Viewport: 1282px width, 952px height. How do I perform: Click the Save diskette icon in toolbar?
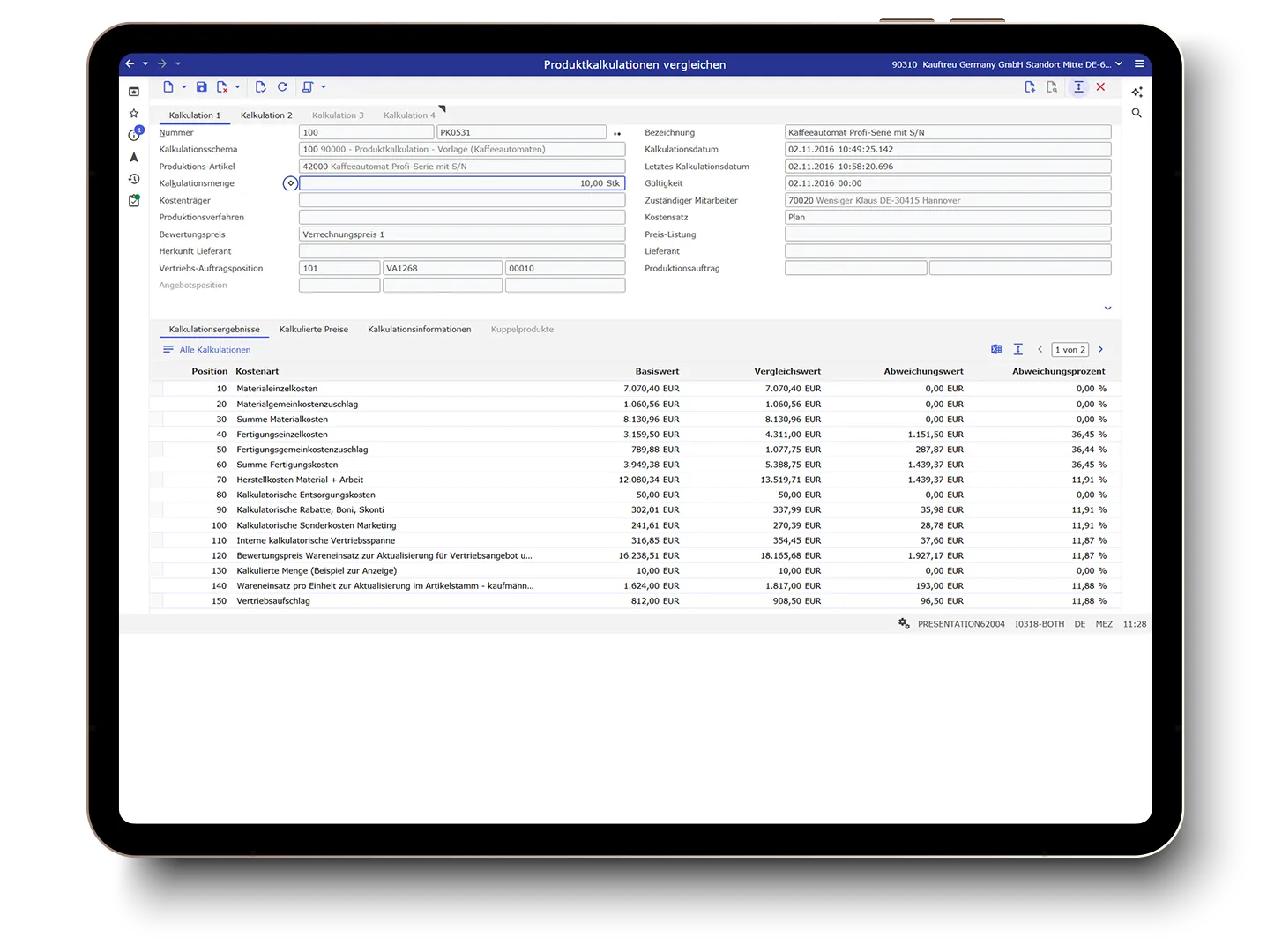pos(202,87)
